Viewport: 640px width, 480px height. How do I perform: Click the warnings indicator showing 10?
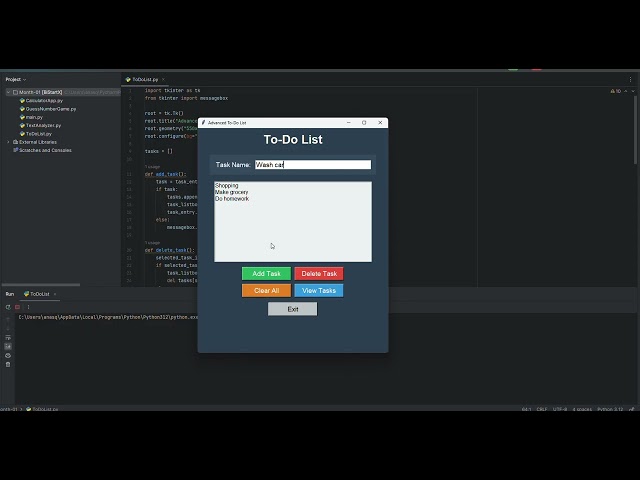616,91
